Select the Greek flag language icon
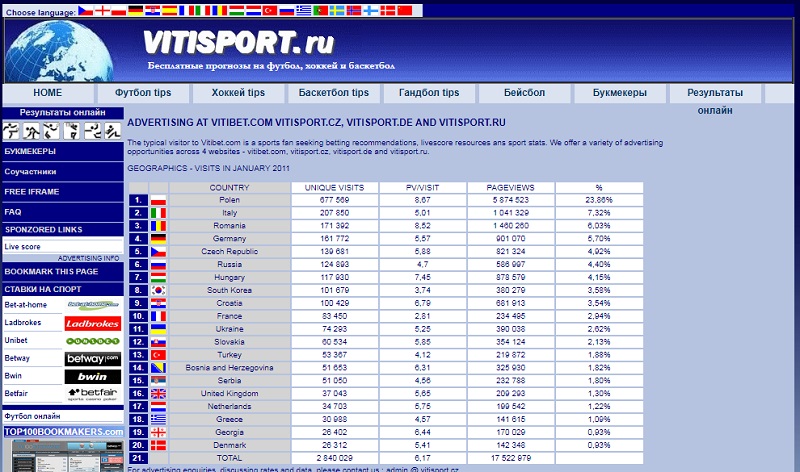The height and width of the screenshot is (472, 800). pos(304,10)
